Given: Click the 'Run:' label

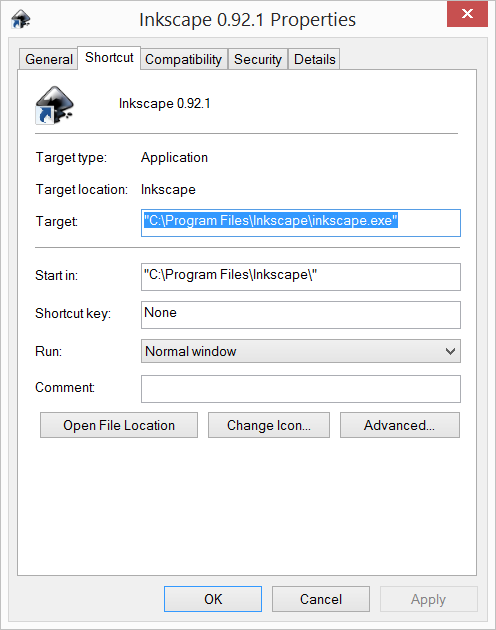Looking at the screenshot, I should pyautogui.click(x=49, y=351).
